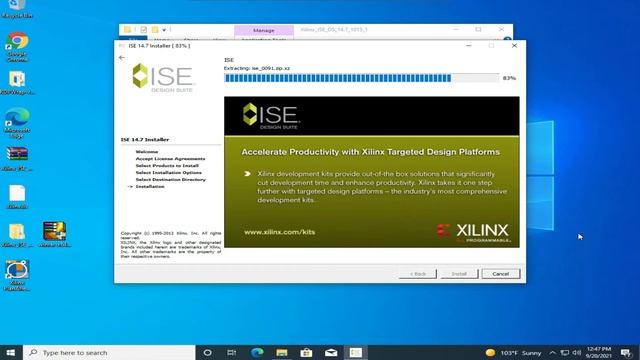Image resolution: width=640 pixels, height=360 pixels.
Task: Switch to the ISE installer taskbar button
Action: [x=356, y=352]
